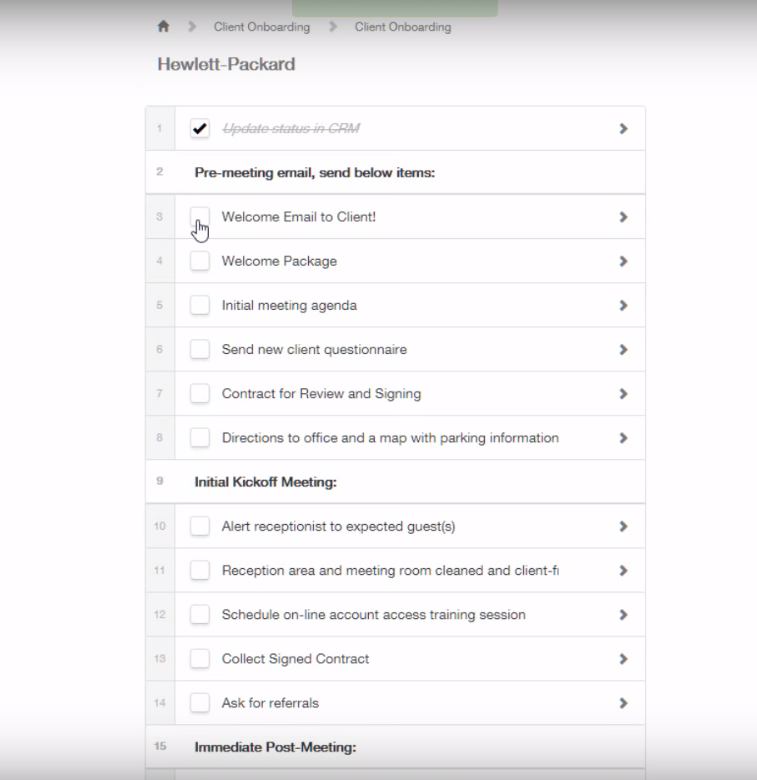Click the home icon in breadcrumb
This screenshot has height=780, width=757.
click(x=163, y=27)
